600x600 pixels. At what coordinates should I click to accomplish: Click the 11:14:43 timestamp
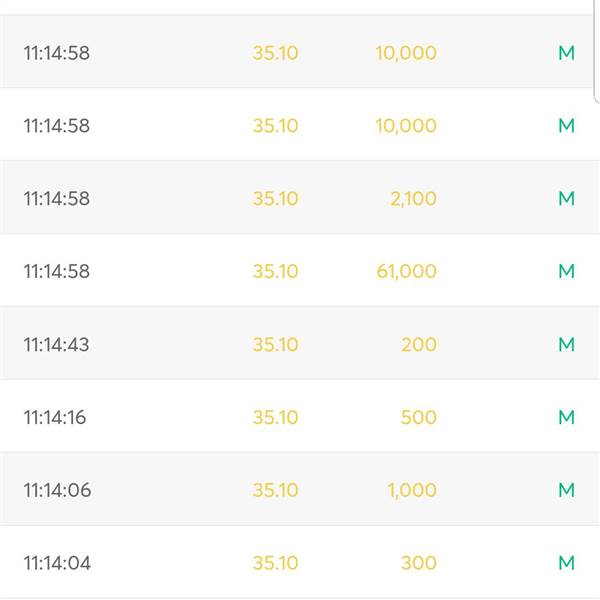point(56,344)
